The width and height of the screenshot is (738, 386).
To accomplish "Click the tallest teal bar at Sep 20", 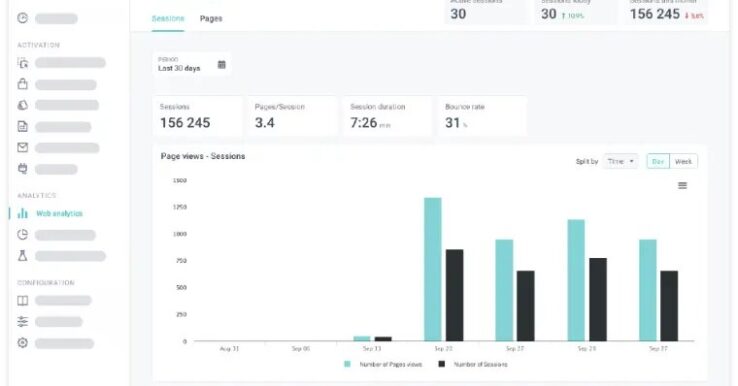I will (x=433, y=269).
